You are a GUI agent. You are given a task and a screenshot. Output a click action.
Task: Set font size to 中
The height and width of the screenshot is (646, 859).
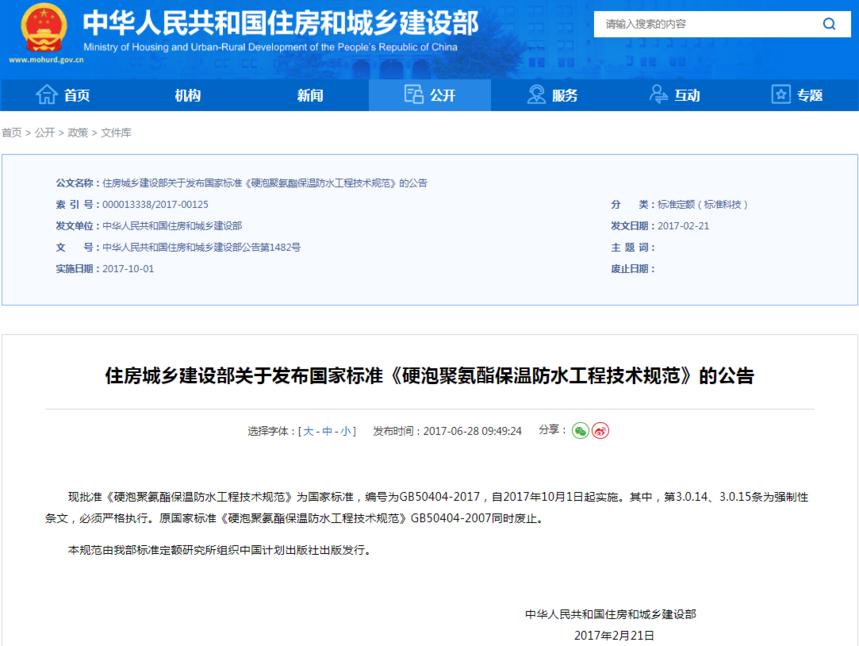[x=327, y=431]
